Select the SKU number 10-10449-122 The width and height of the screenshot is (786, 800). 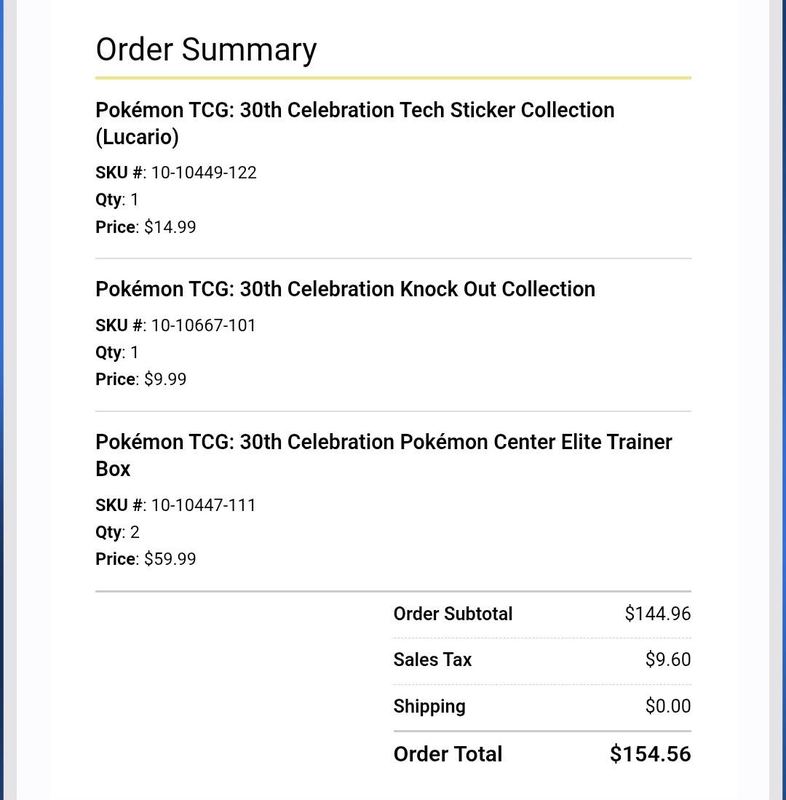pyautogui.click(x=204, y=172)
